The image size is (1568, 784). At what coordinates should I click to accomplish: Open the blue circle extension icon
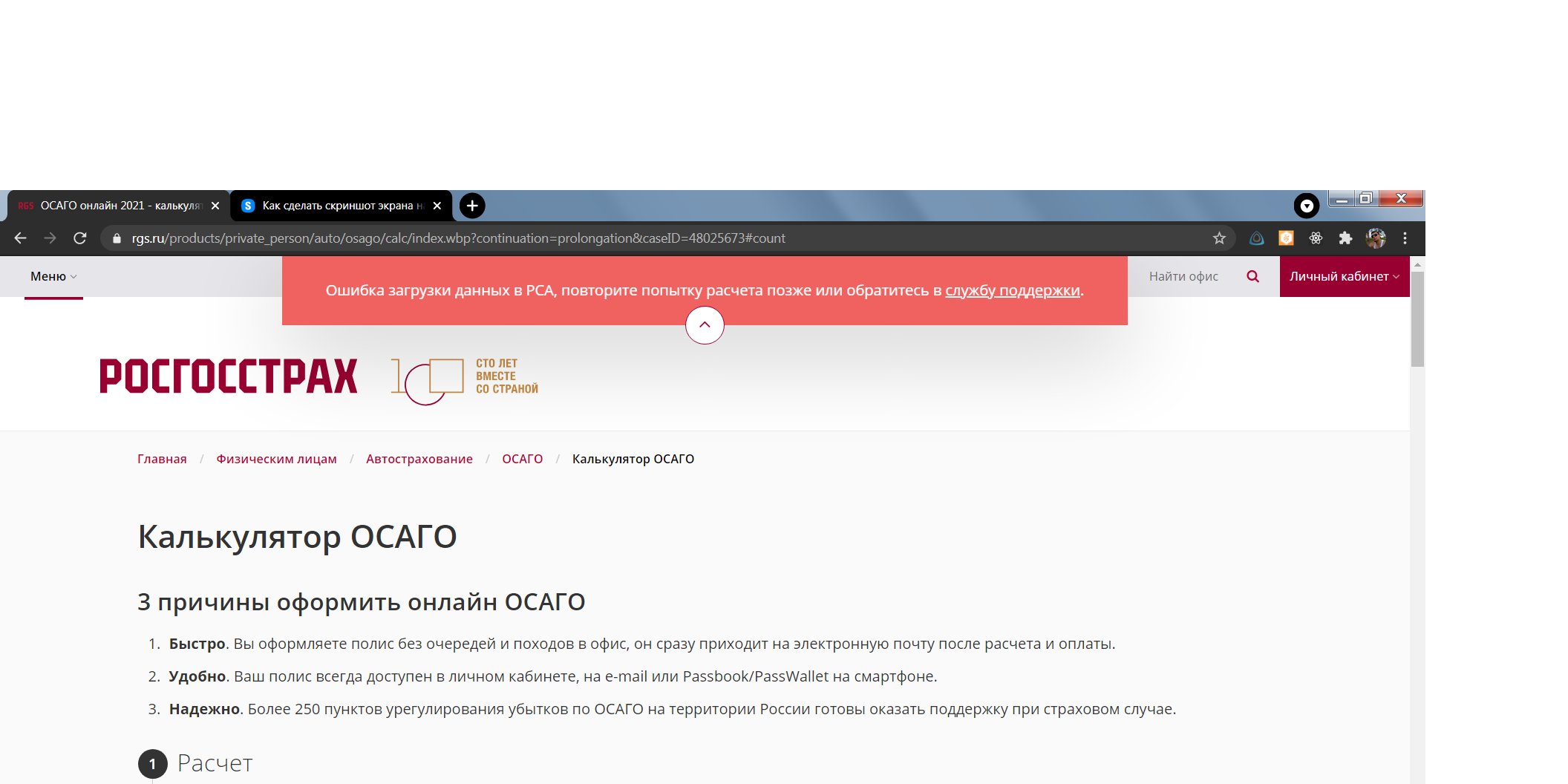coord(1256,238)
